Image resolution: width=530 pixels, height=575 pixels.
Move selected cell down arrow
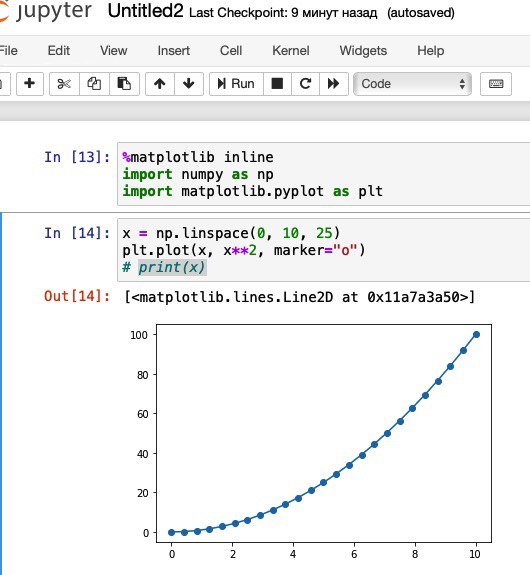pyautogui.click(x=189, y=84)
